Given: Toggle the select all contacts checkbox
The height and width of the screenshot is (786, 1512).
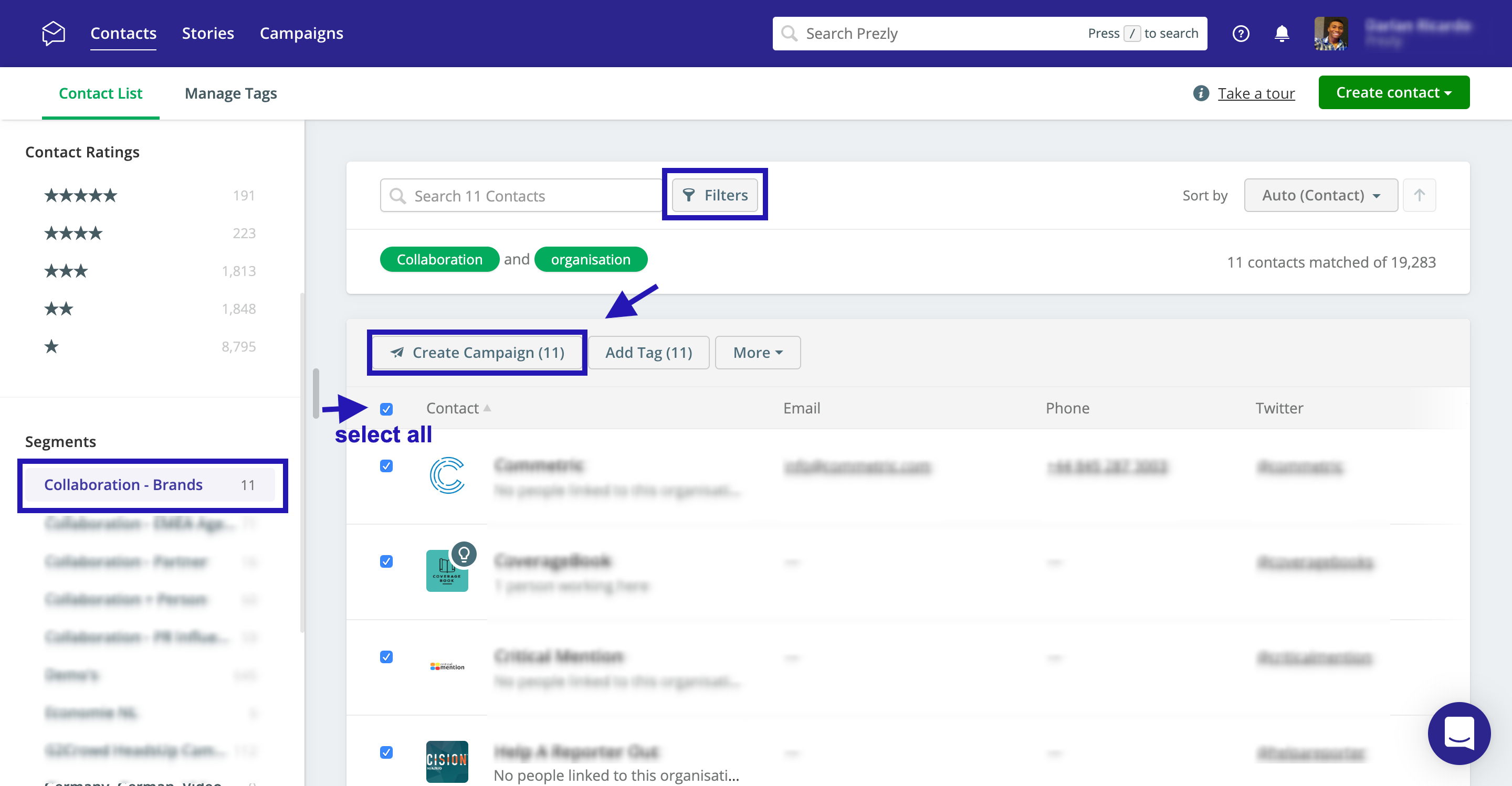Looking at the screenshot, I should (386, 409).
